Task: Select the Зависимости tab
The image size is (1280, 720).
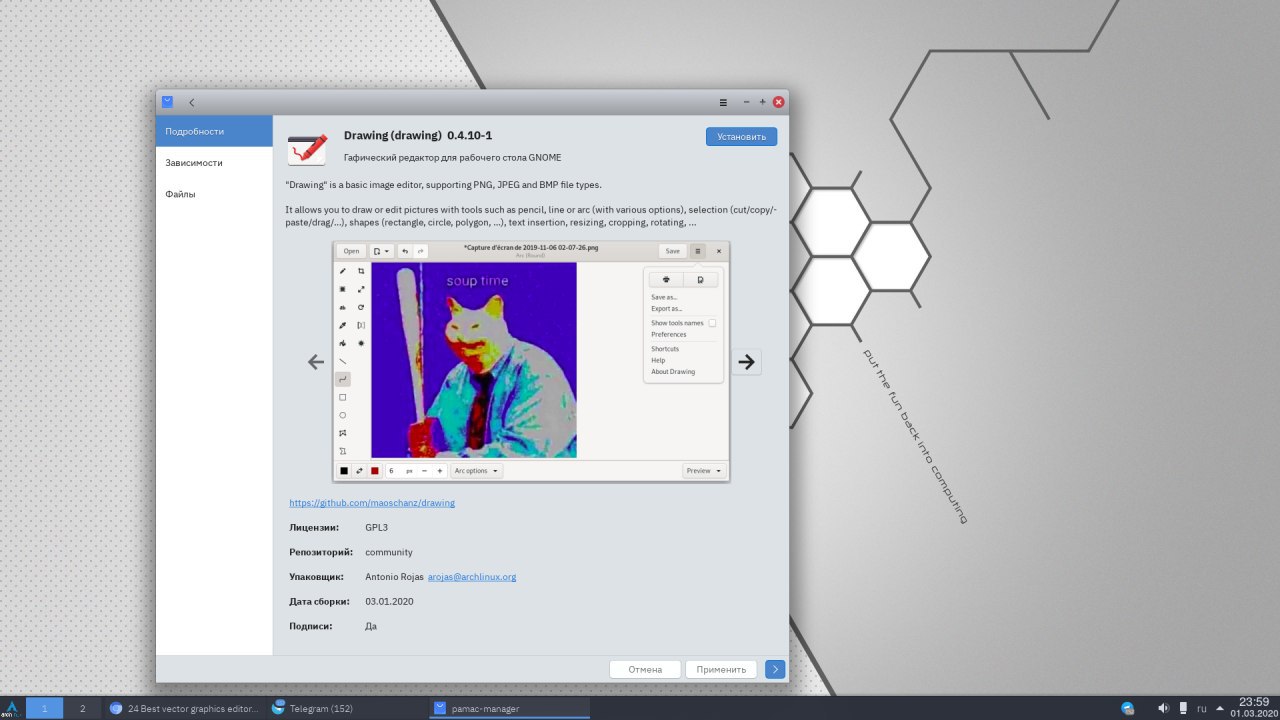Action: click(214, 162)
